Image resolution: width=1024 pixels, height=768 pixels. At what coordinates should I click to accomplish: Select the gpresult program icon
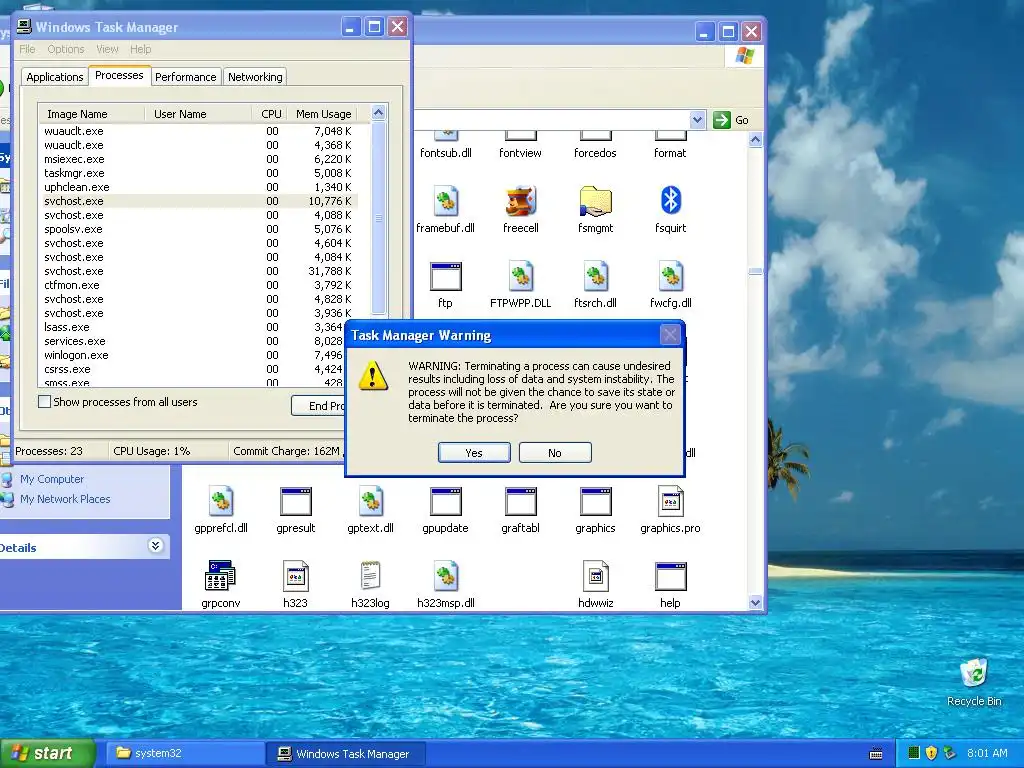click(296, 502)
